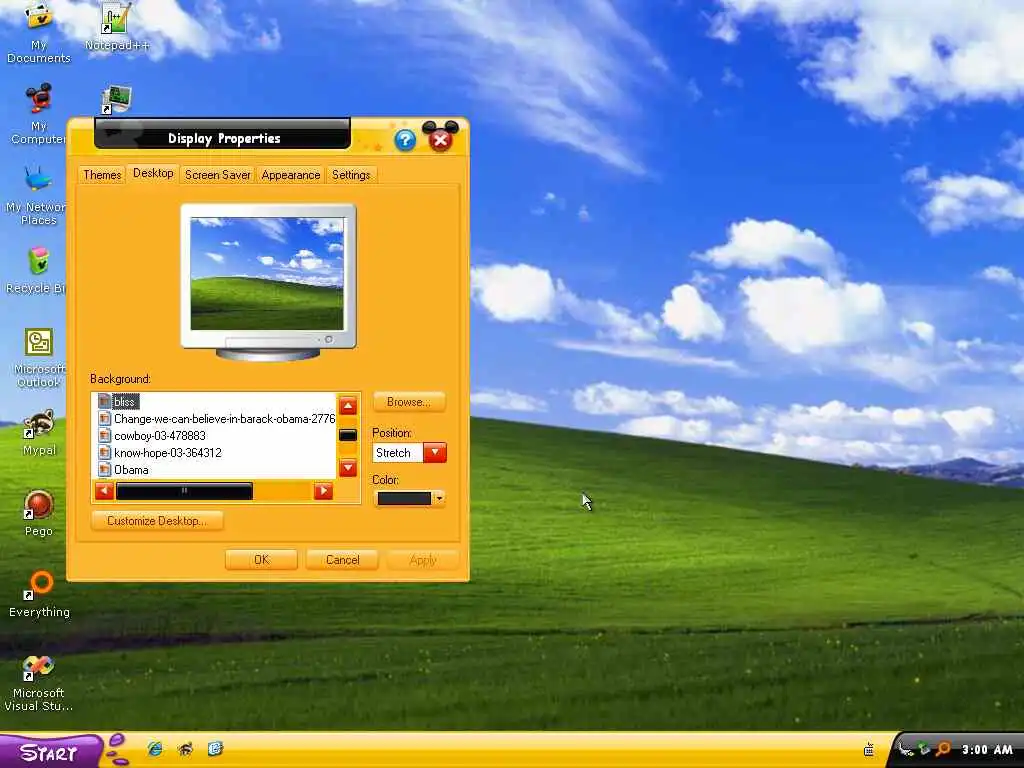
Task: Select Obama background in list
Action: coord(131,470)
